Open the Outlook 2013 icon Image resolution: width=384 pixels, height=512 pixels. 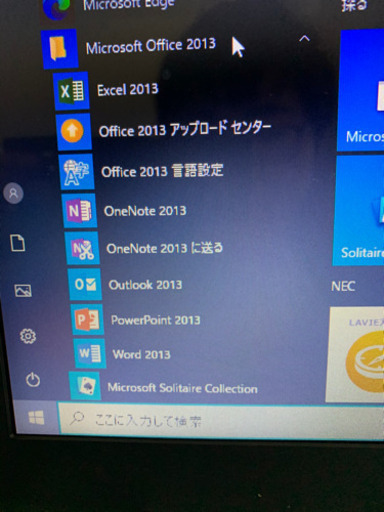[x=85, y=284]
